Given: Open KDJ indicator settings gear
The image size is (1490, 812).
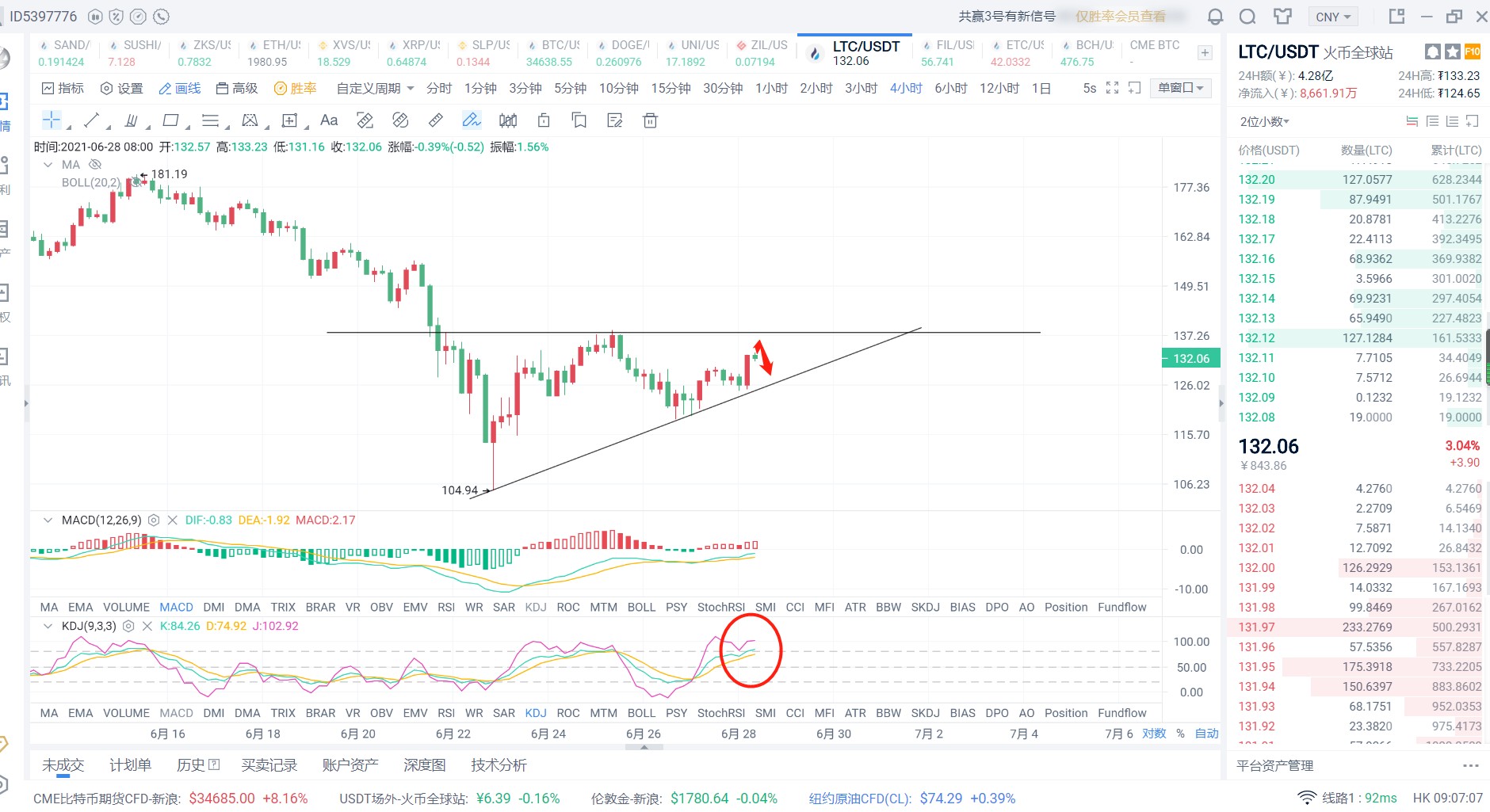Looking at the screenshot, I should pos(127,625).
